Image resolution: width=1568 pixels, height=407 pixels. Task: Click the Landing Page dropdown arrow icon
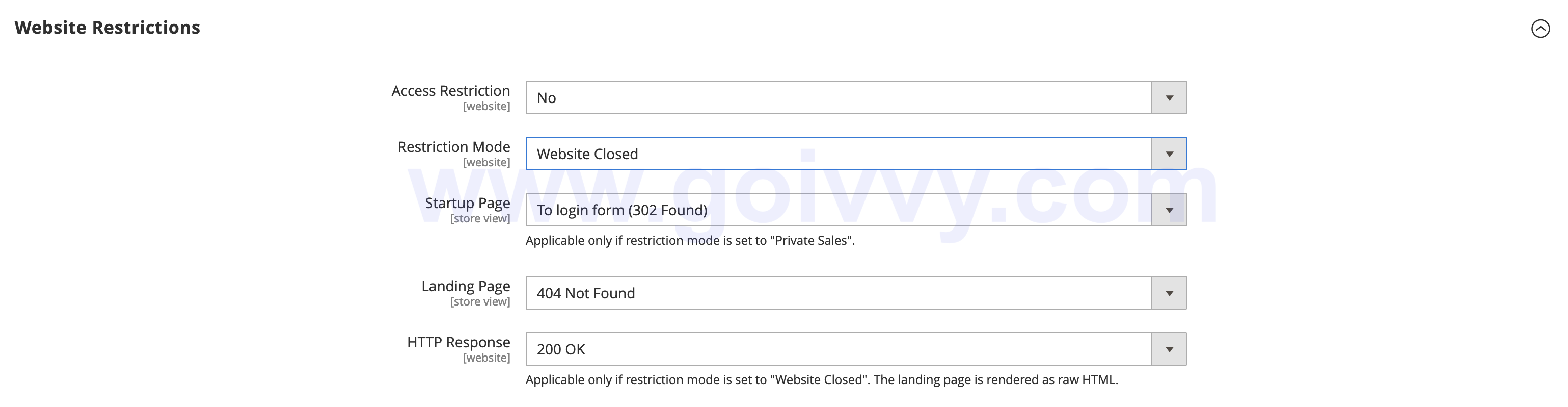1168,292
